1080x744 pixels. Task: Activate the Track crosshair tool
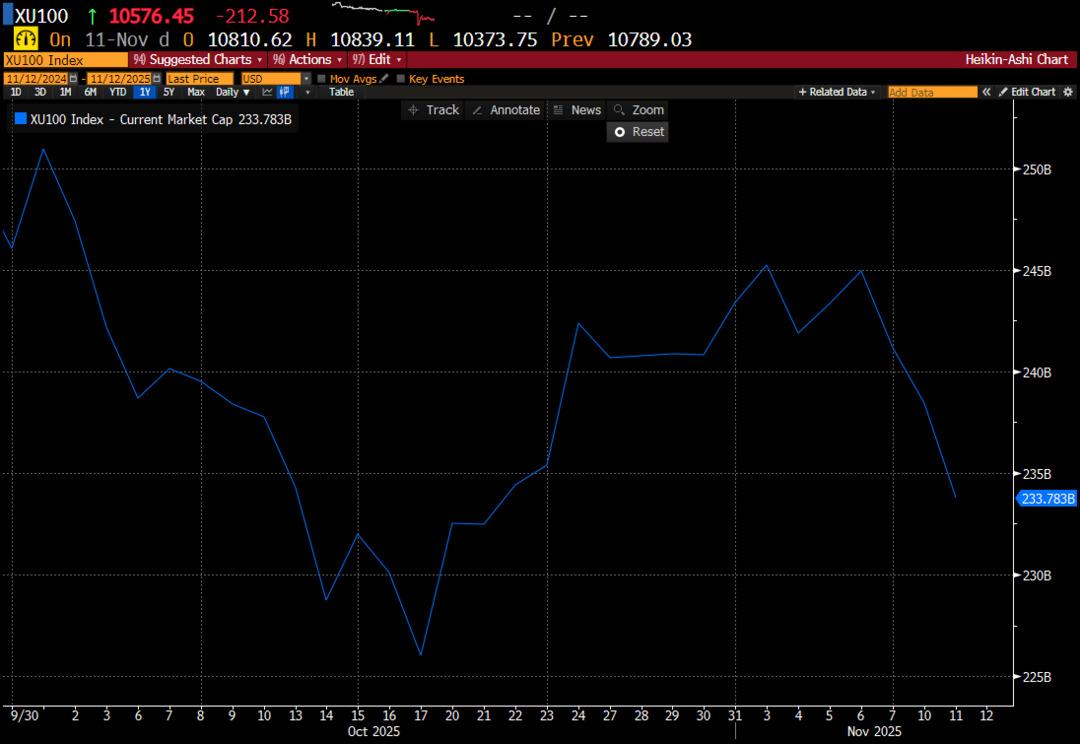(433, 110)
